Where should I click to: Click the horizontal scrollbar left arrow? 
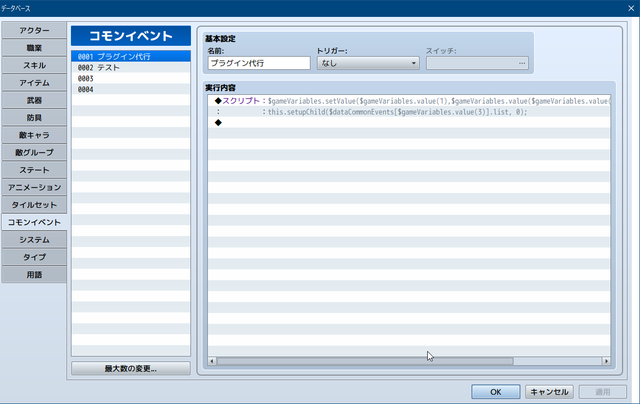212,361
